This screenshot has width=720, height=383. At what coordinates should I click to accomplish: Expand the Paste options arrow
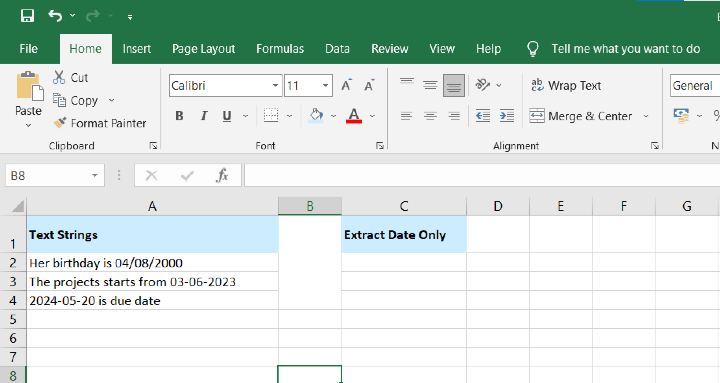(x=28, y=125)
